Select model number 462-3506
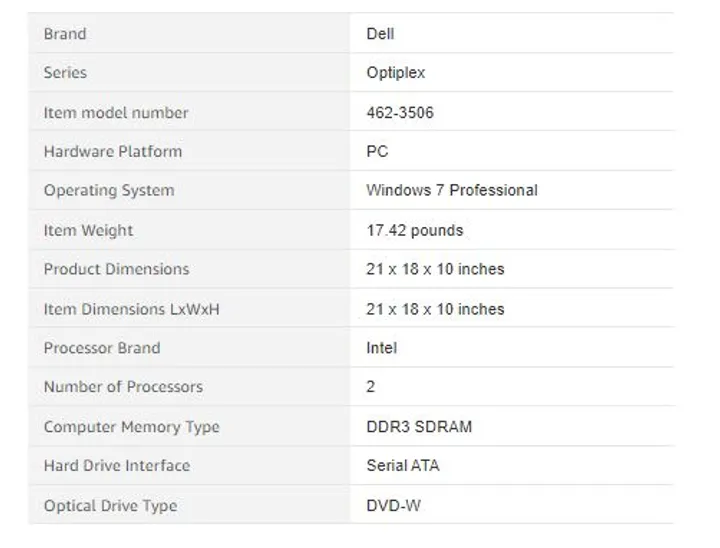The image size is (720, 548). tap(400, 113)
